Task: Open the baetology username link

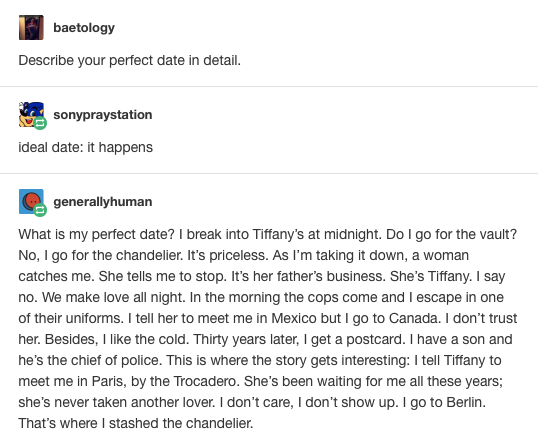Action: tap(84, 28)
